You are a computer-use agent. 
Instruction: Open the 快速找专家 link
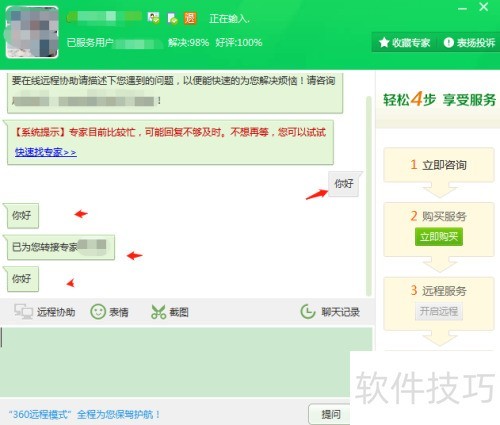(x=46, y=152)
